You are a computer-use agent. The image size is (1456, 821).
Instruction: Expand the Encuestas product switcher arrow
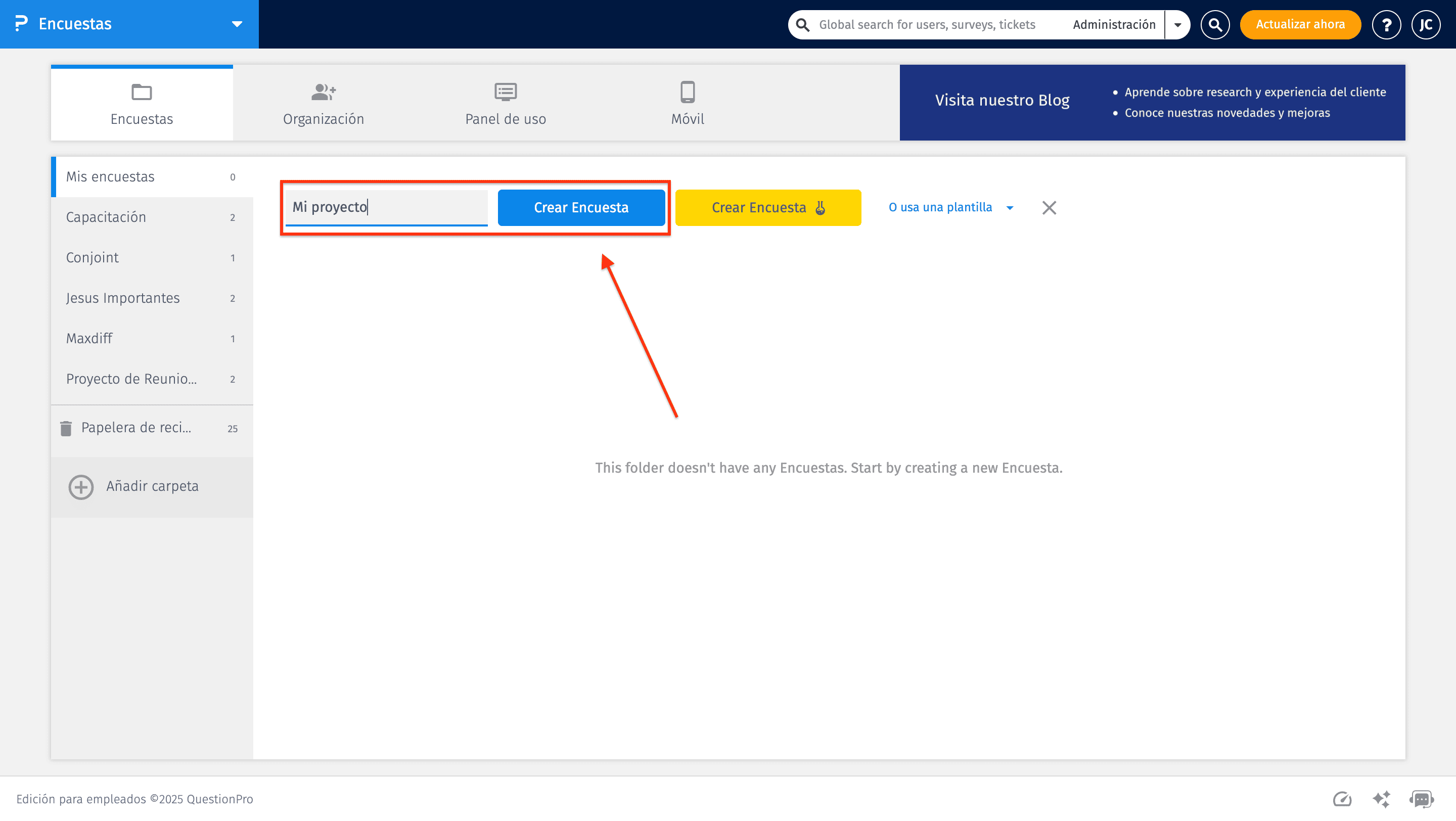pos(237,24)
